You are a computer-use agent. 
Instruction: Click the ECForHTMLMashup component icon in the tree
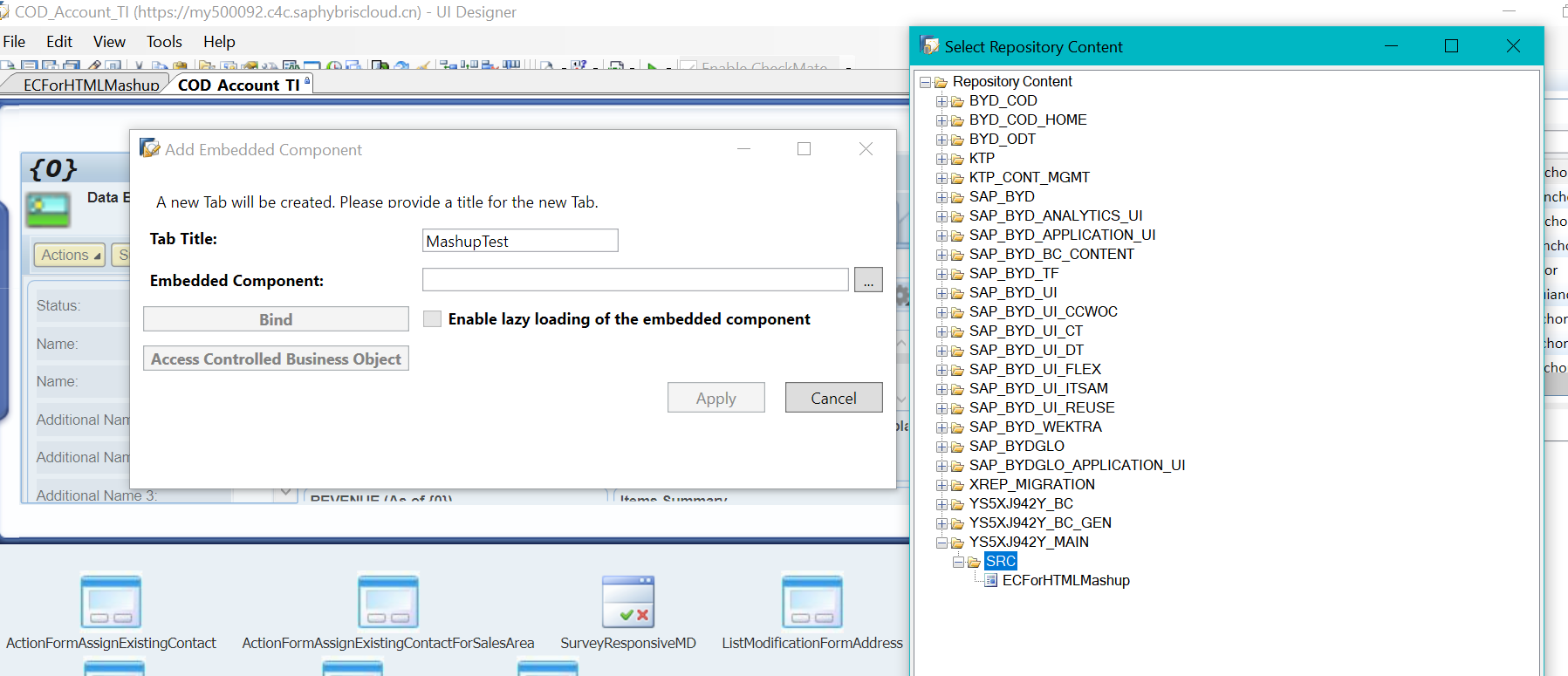click(x=991, y=581)
